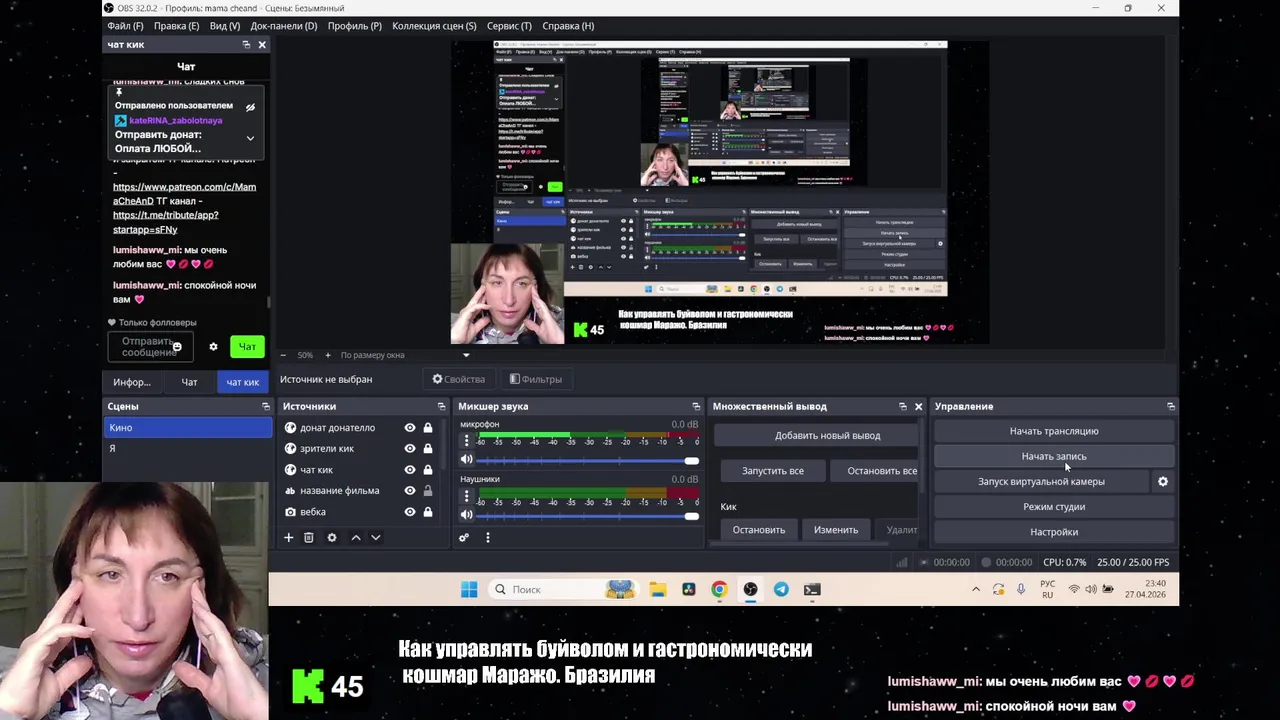Open preview scaling dropdown По размеру окна
This screenshot has width=1280, height=720.
coord(404,355)
